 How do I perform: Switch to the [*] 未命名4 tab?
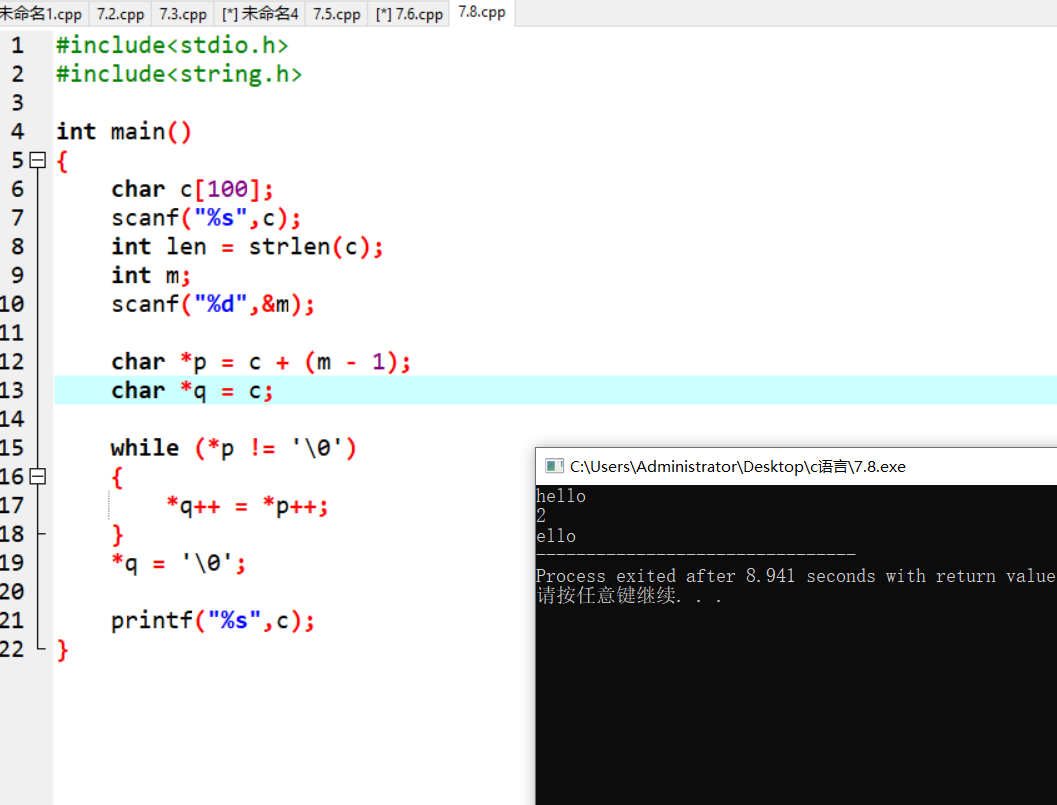pyautogui.click(x=260, y=13)
